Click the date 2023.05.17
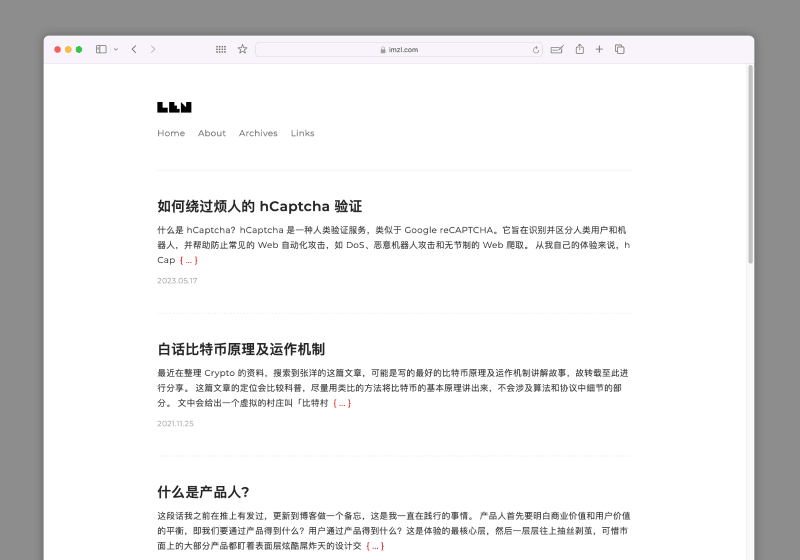Image resolution: width=800 pixels, height=560 pixels. click(177, 281)
